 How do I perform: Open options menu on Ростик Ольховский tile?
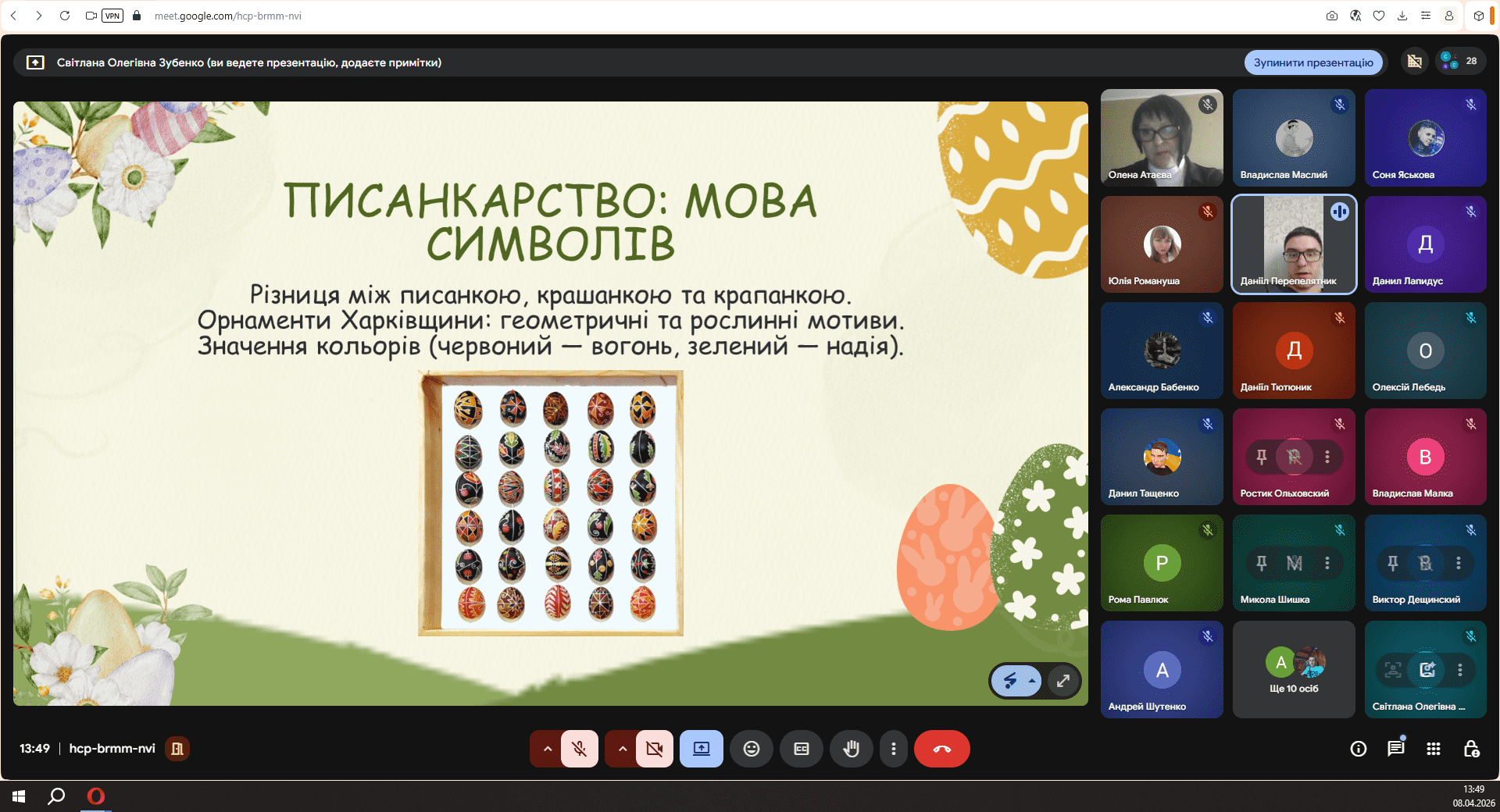1327,457
